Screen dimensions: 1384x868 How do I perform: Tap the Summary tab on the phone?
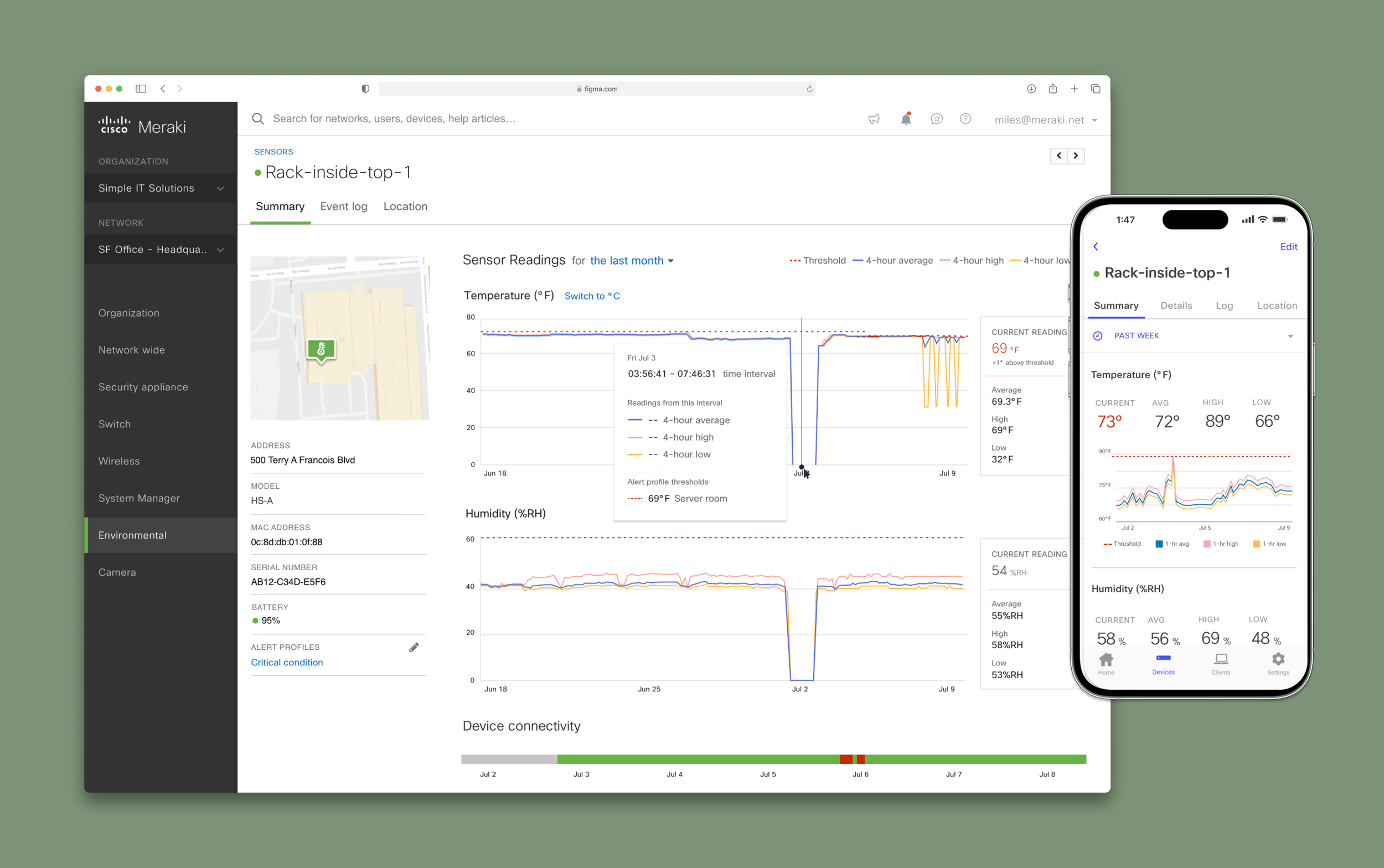pos(1116,306)
